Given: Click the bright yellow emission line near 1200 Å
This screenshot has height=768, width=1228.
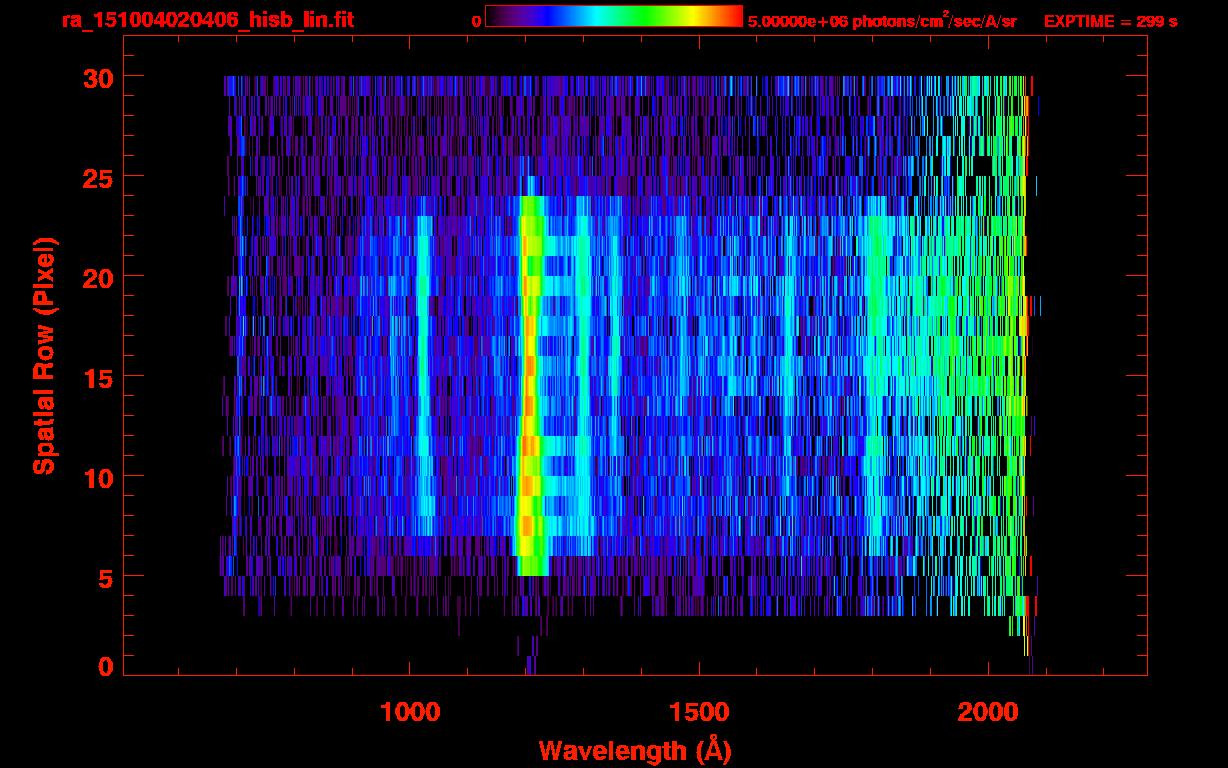Looking at the screenshot, I should pyautogui.click(x=529, y=380).
